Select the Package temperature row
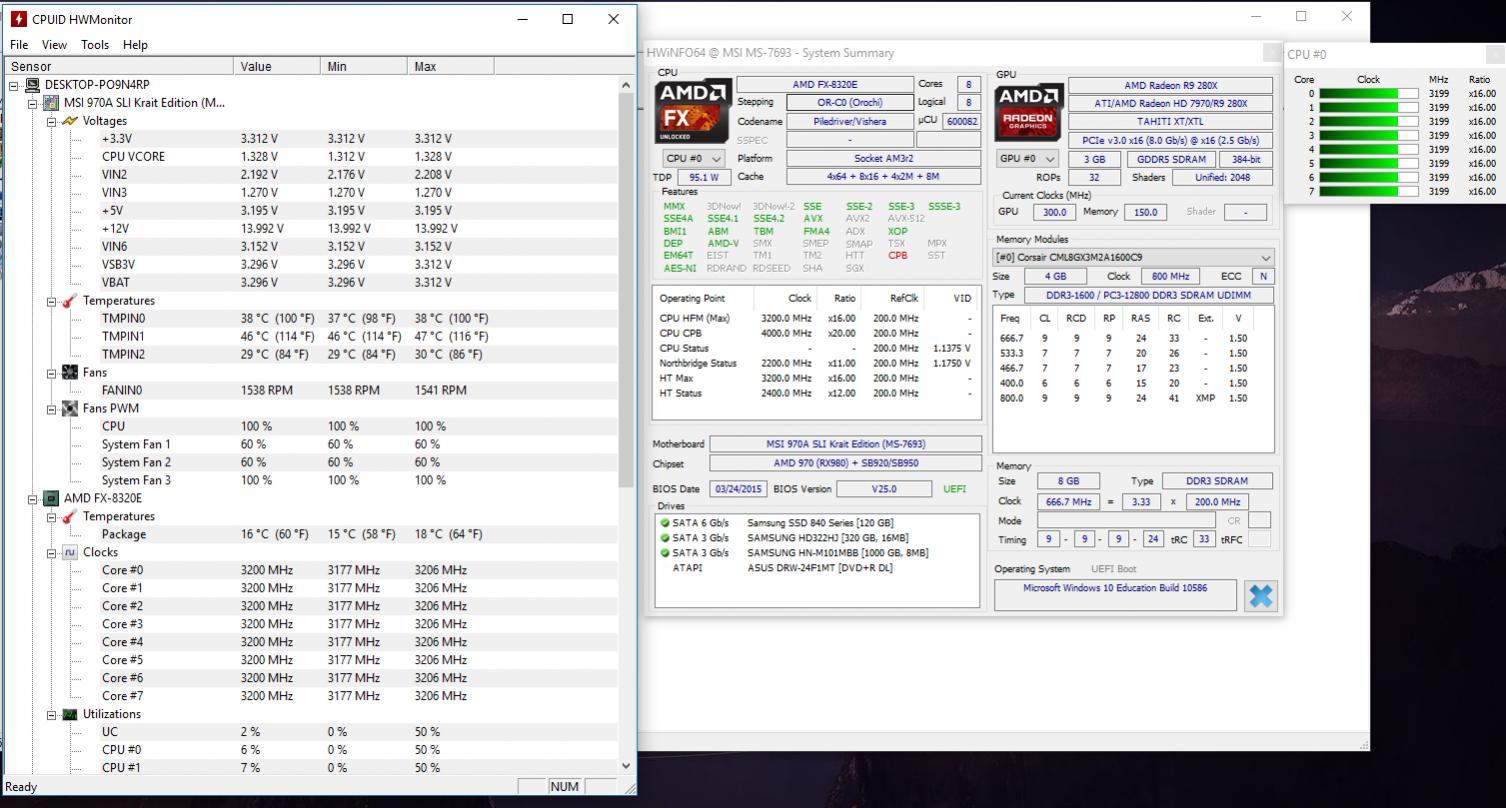This screenshot has height=808, width=1506. coord(310,535)
